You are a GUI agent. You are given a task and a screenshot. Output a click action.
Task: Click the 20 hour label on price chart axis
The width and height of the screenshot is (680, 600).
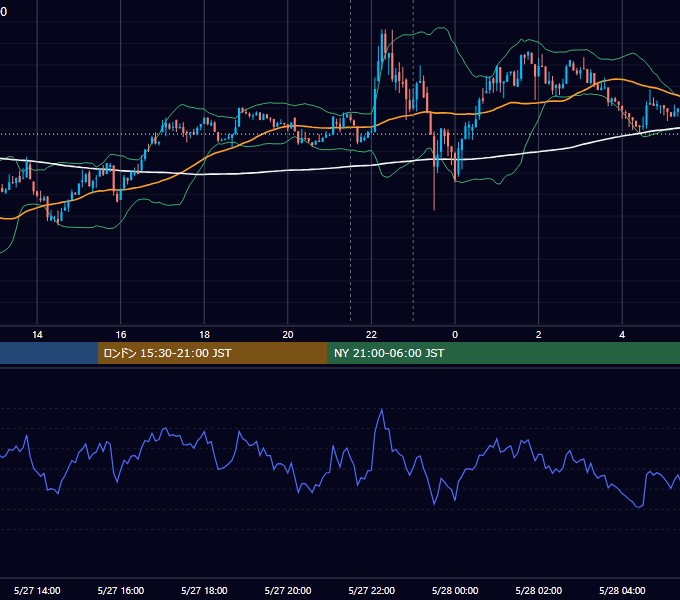coord(288,335)
